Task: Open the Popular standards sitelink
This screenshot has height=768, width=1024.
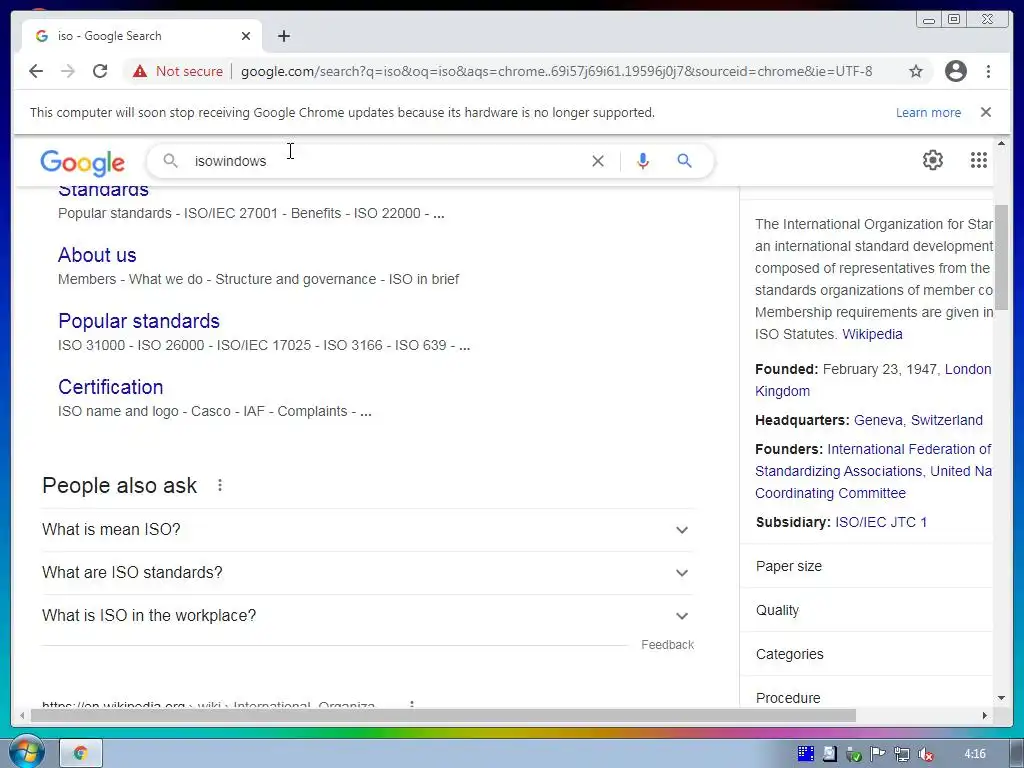Action: pos(138,321)
